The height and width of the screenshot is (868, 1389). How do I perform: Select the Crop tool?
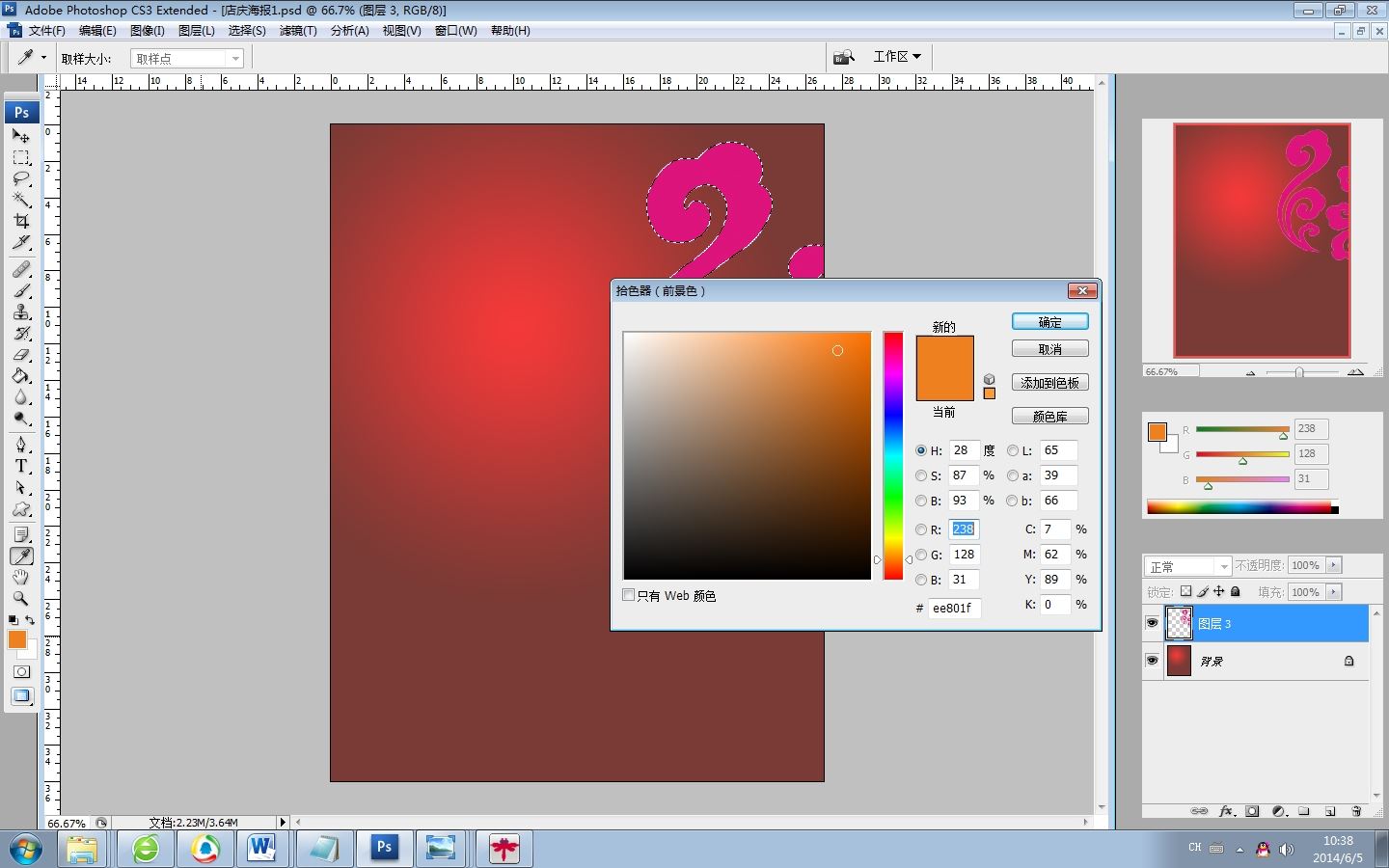(21, 221)
